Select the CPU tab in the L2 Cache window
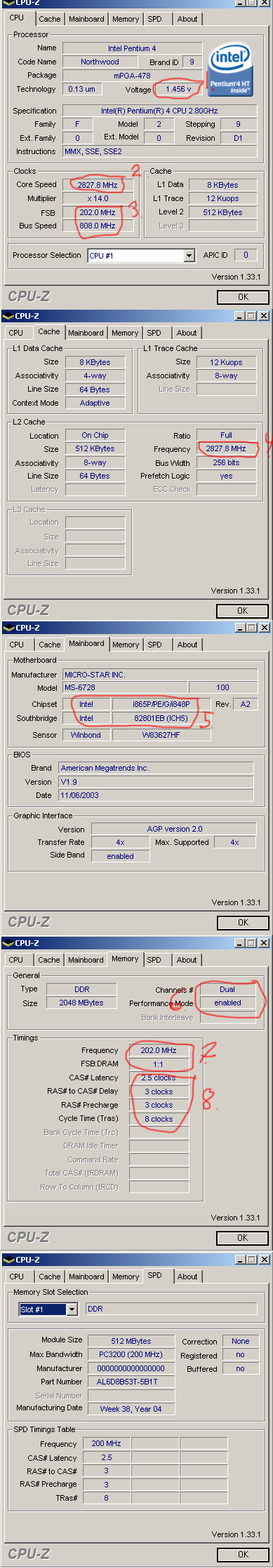The width and height of the screenshot is (273, 1568). pyautogui.click(x=16, y=333)
